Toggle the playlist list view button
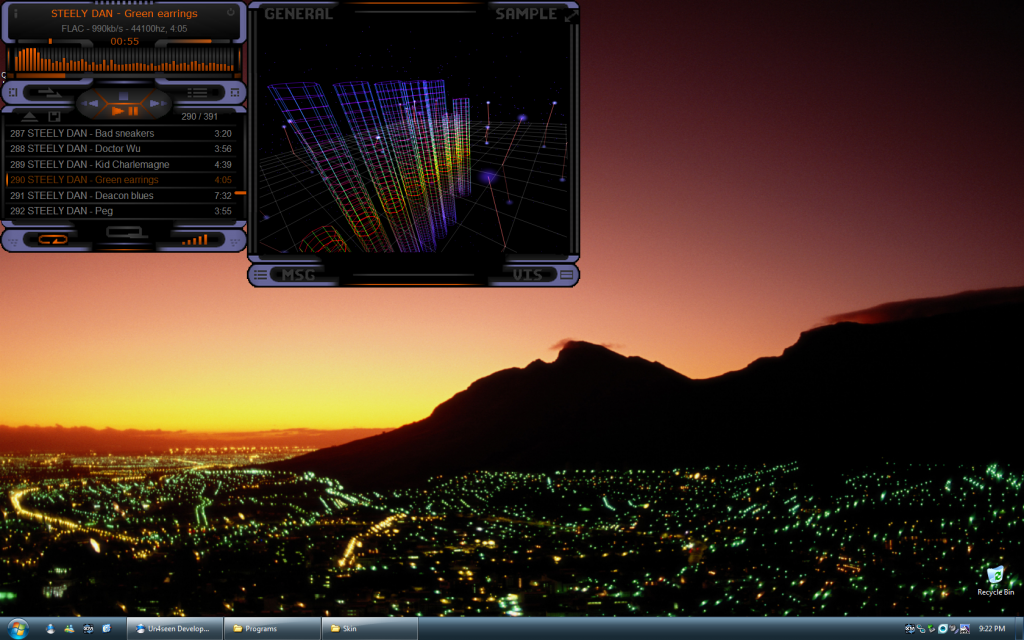 [197, 92]
